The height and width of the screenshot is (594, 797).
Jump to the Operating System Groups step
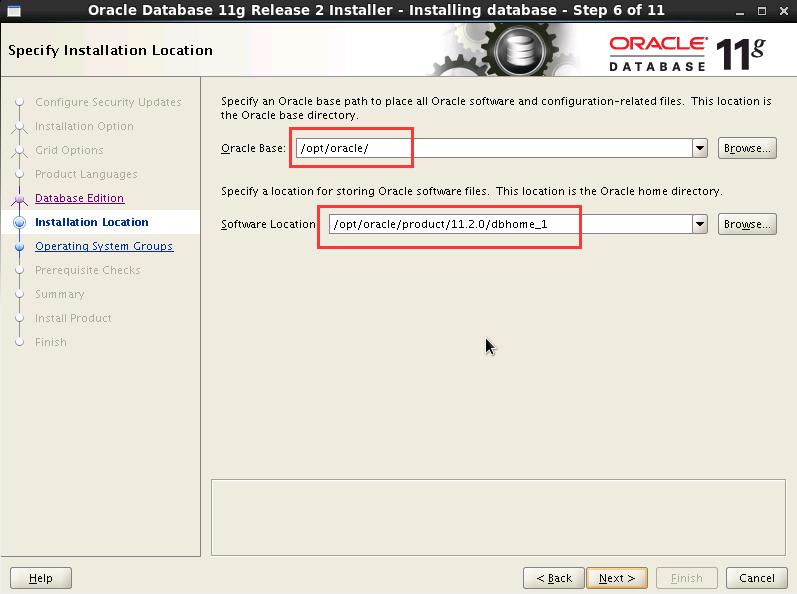click(x=104, y=246)
